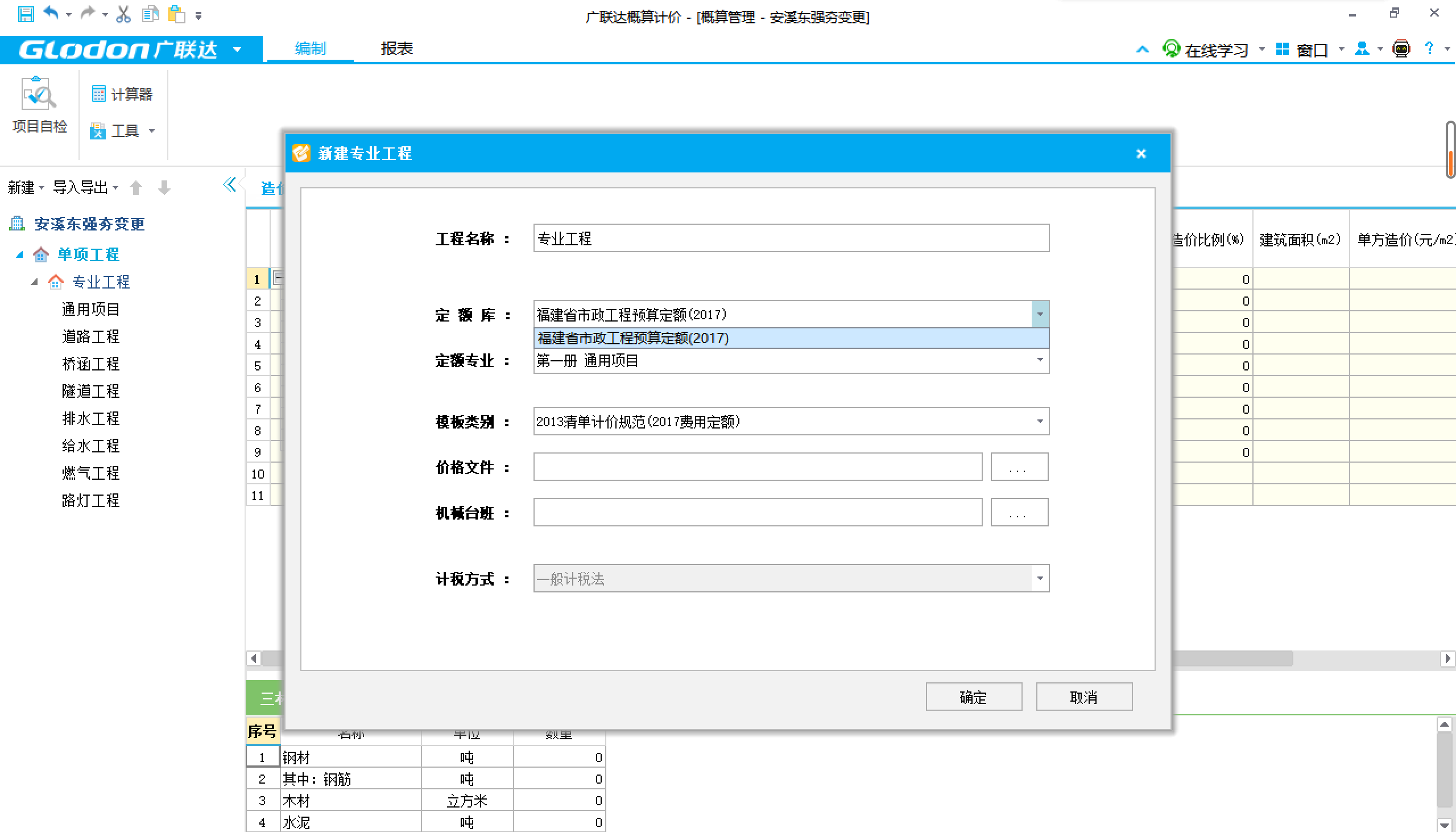Click the move down arrow in left panel

(x=164, y=187)
